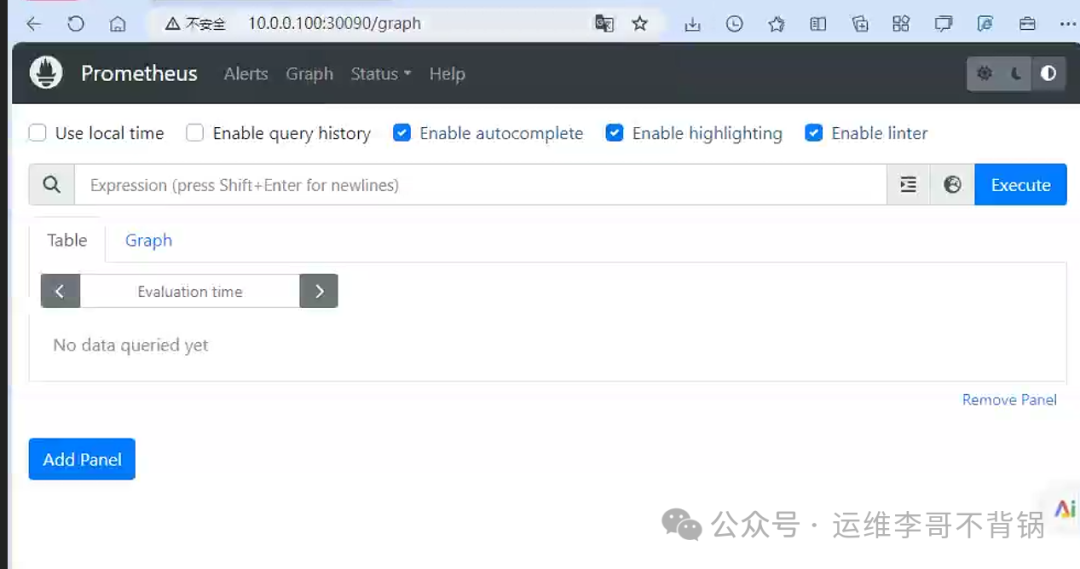The height and width of the screenshot is (569, 1080).
Task: Focus the Expression input field
Action: (x=481, y=185)
